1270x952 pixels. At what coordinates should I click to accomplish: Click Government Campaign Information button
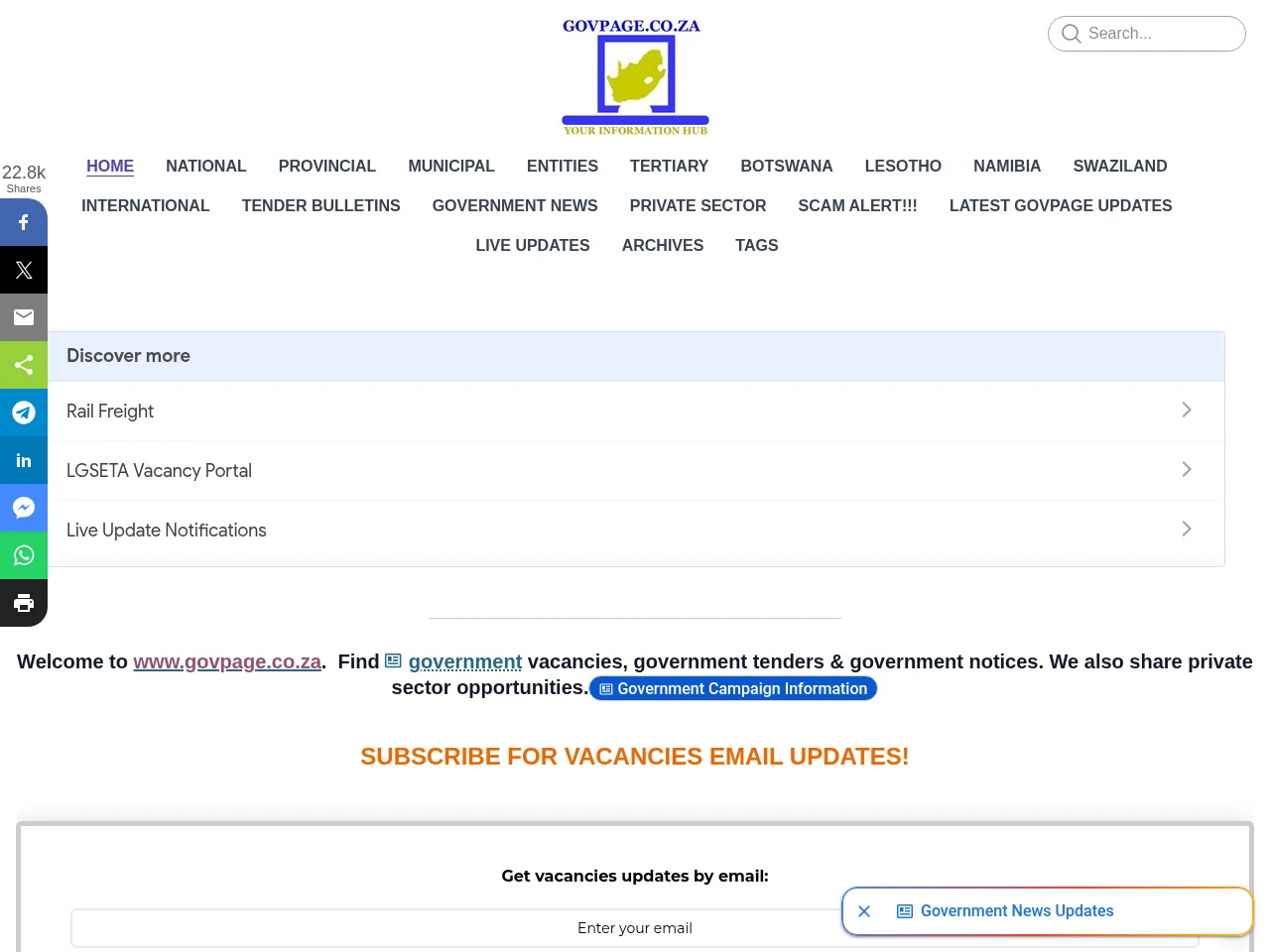click(733, 688)
